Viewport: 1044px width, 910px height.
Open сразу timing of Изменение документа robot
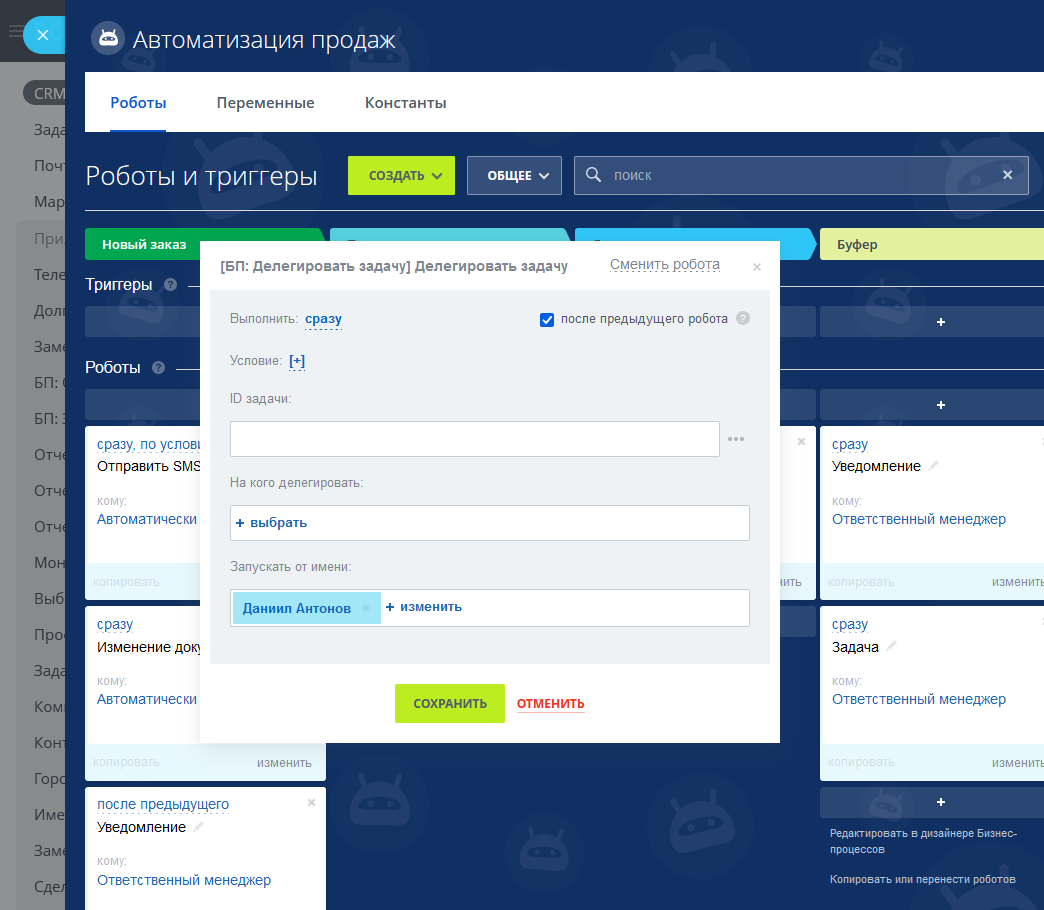115,624
